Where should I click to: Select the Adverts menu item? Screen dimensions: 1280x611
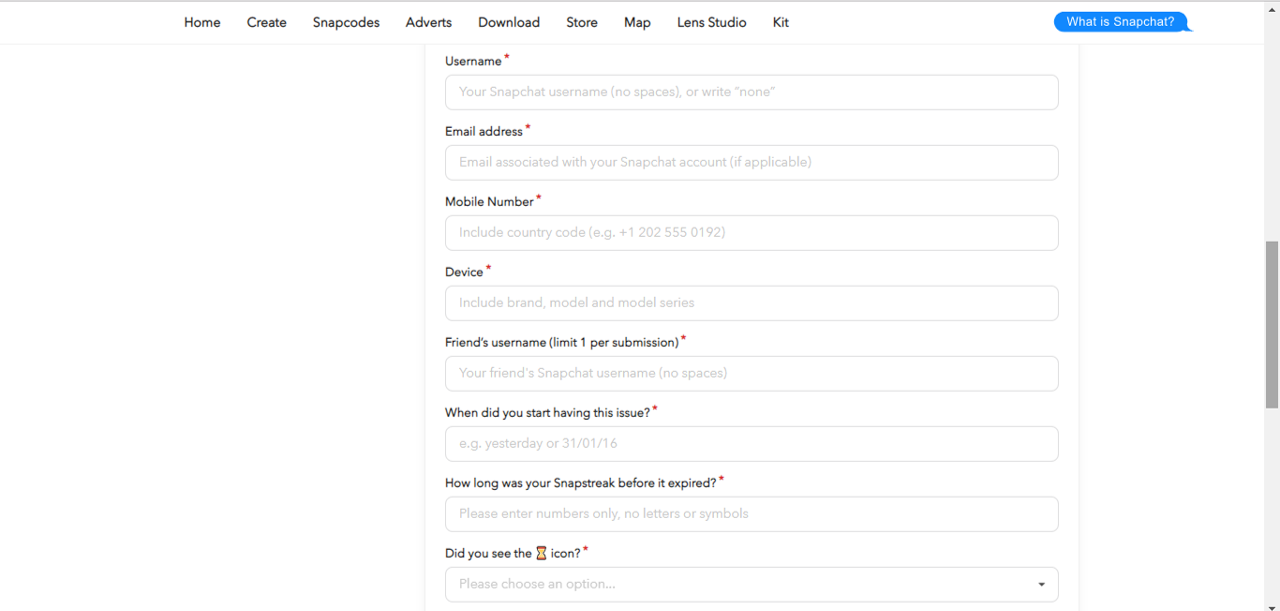[x=429, y=22]
